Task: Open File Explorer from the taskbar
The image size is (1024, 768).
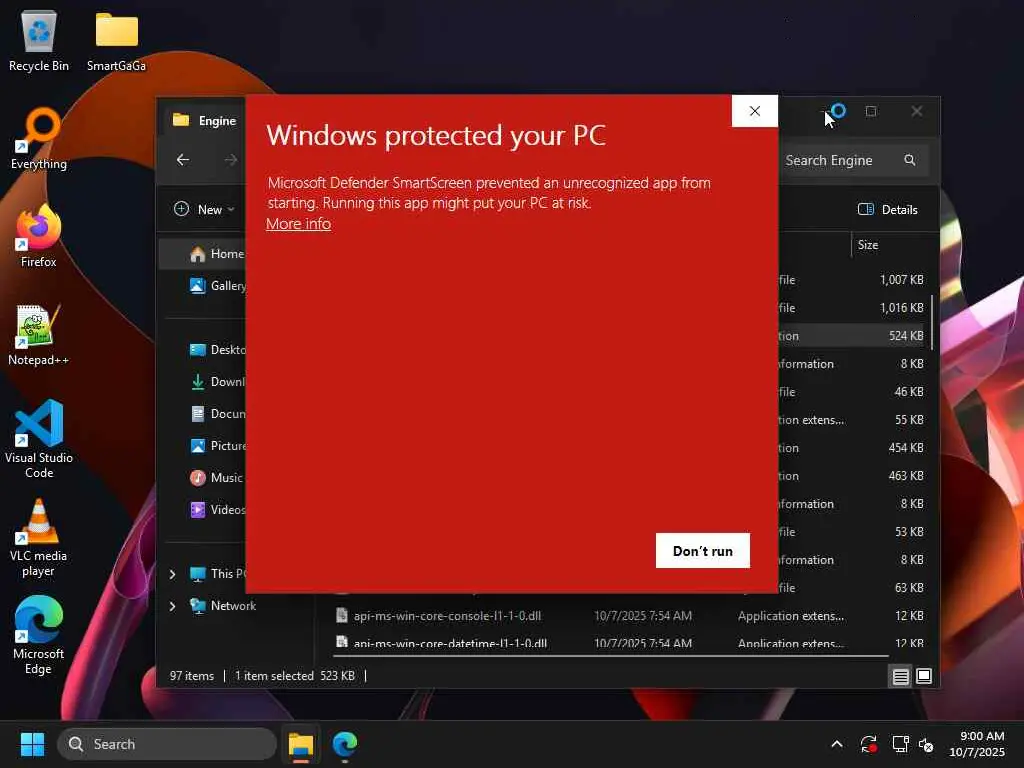Action: tap(301, 744)
